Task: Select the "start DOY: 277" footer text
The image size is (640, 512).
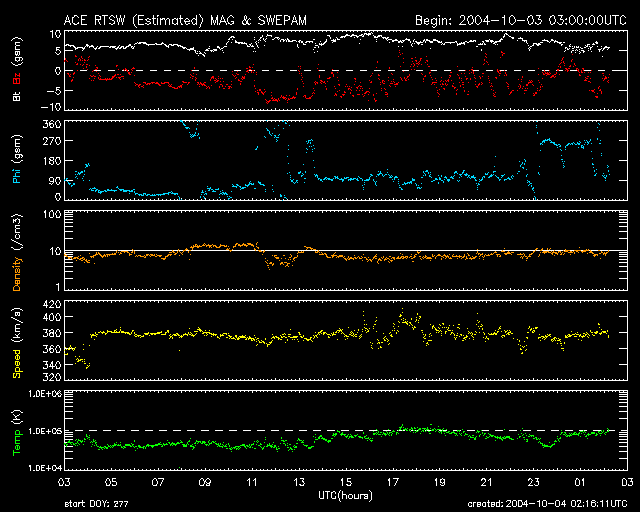Action: tap(96, 504)
